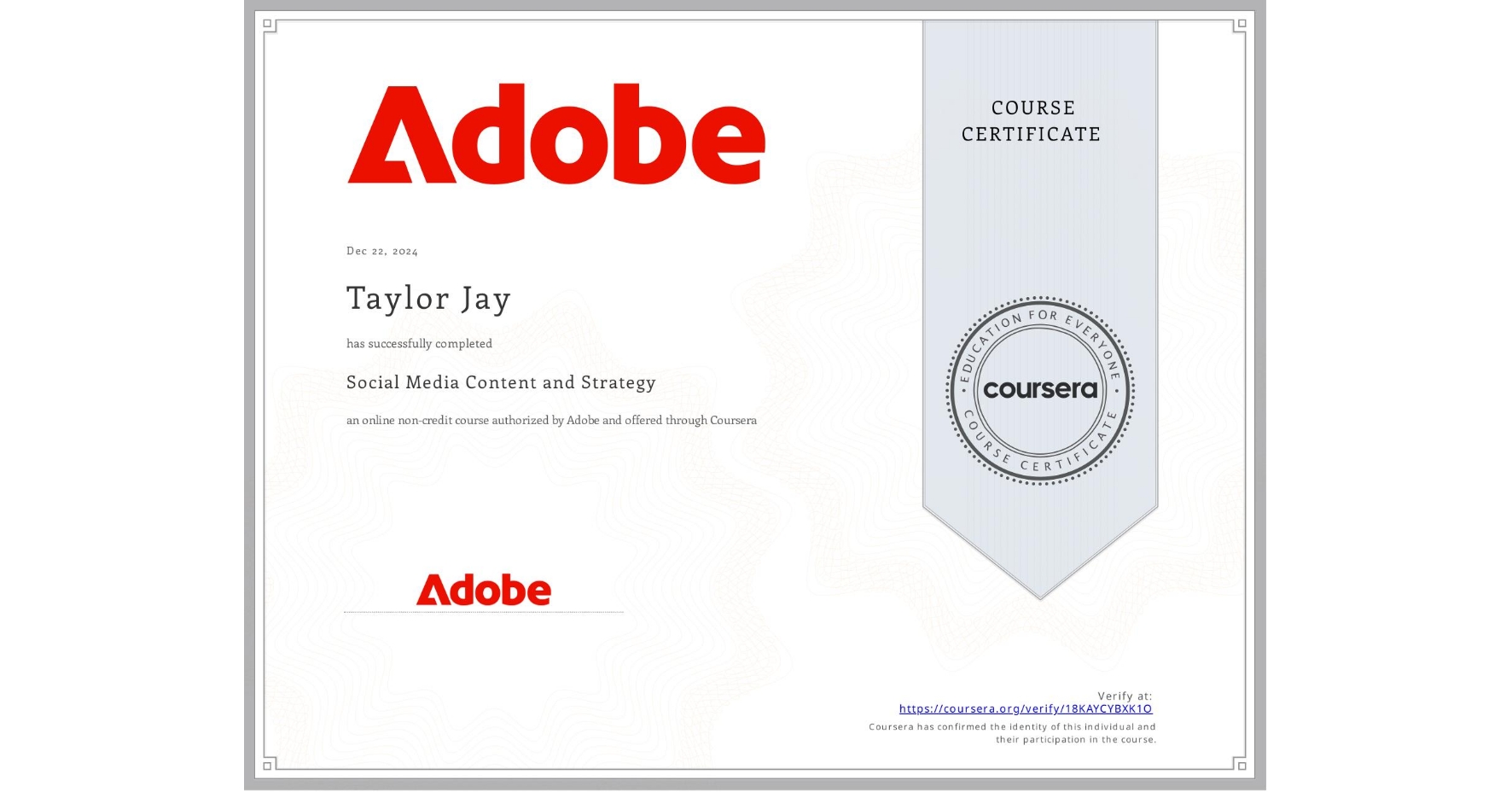Open the verification link 18KAYCYBXK1O

(x=1026, y=708)
